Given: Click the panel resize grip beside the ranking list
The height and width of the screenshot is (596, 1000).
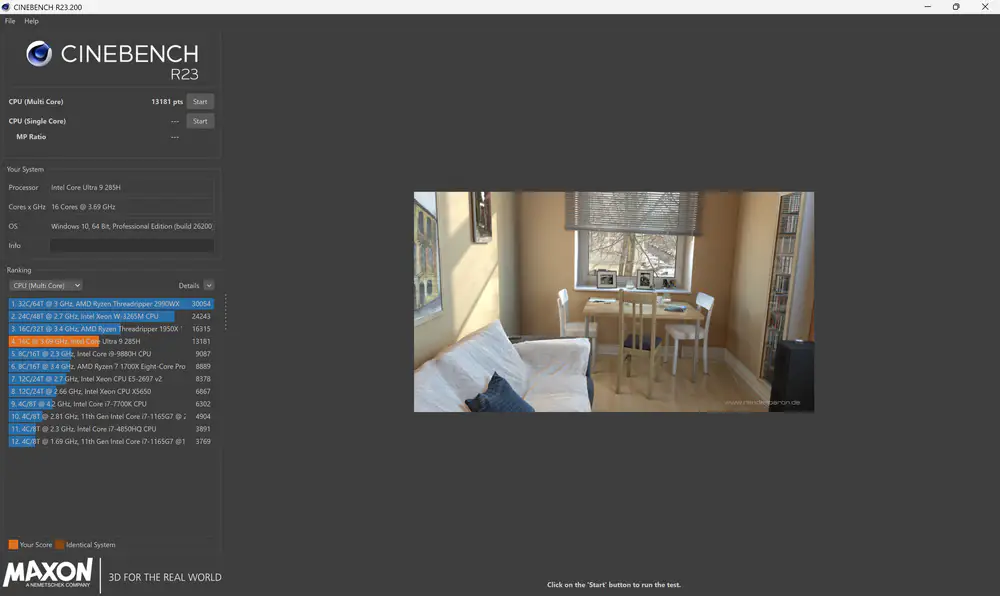Looking at the screenshot, I should [x=225, y=311].
